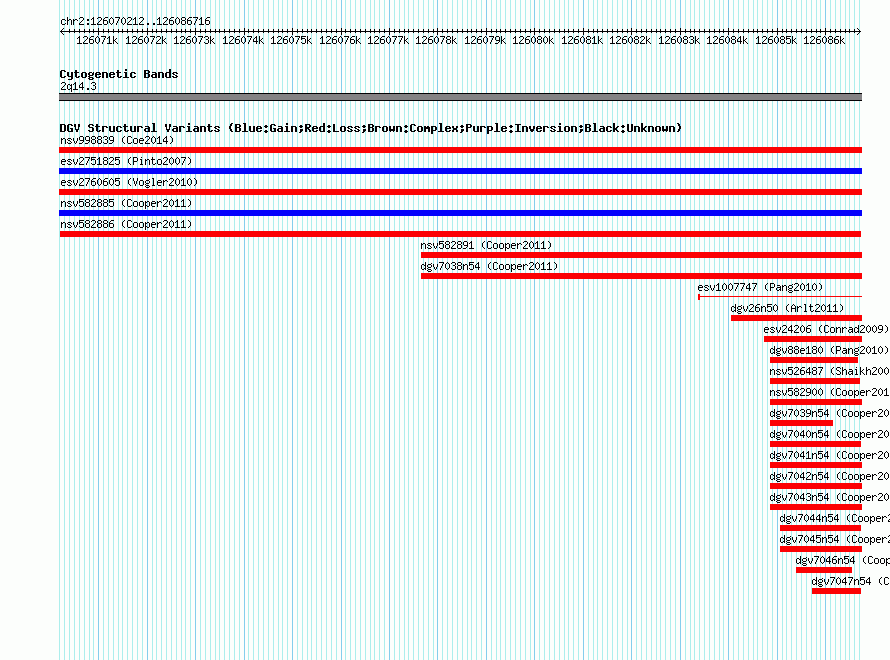Click the red bar under nsv526487
Screen dimensions: 890x660
tap(815, 381)
